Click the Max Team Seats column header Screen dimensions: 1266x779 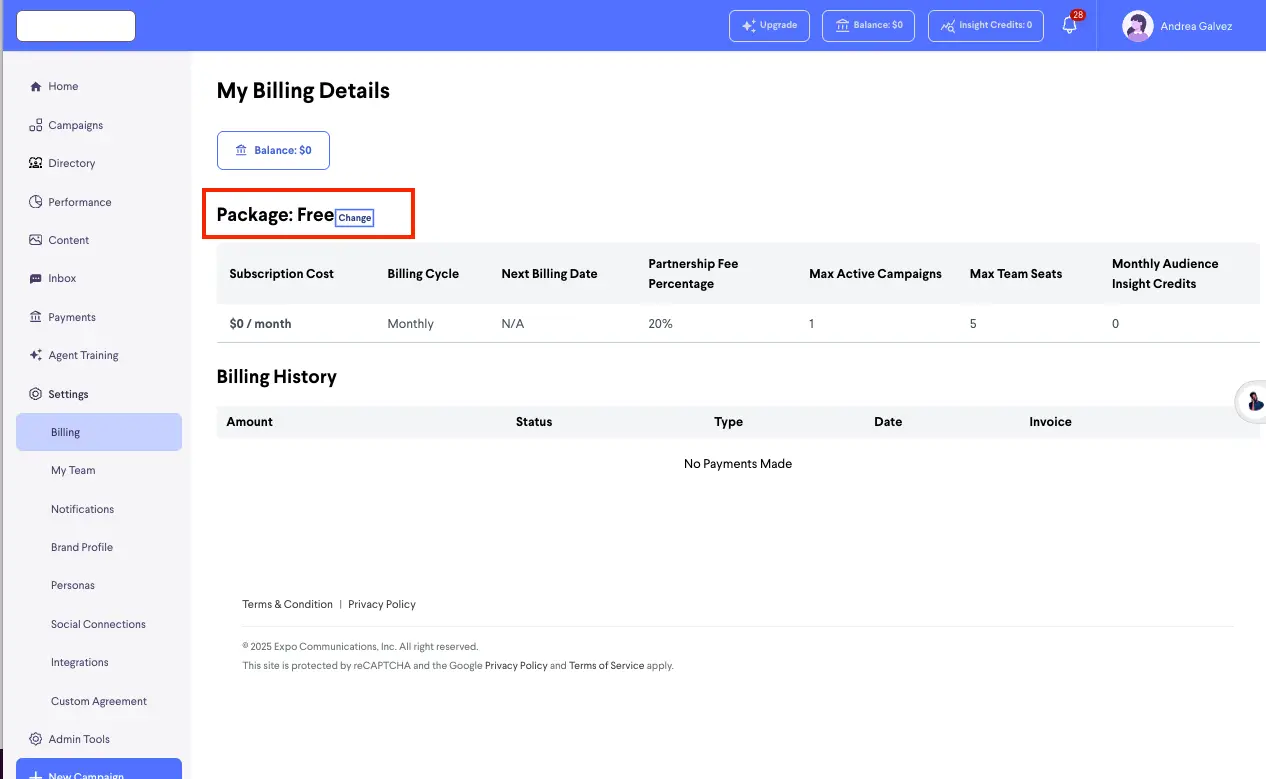(x=1016, y=274)
